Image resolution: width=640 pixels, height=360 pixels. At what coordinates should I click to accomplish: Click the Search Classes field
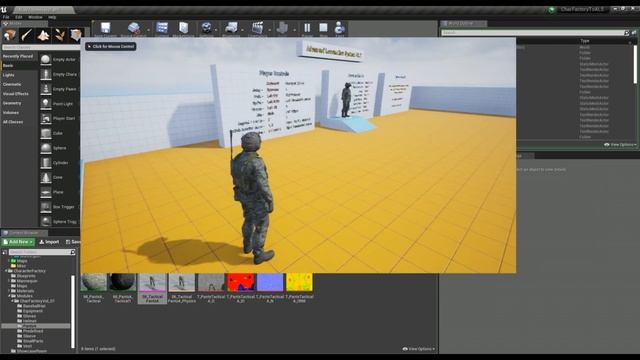click(x=41, y=47)
